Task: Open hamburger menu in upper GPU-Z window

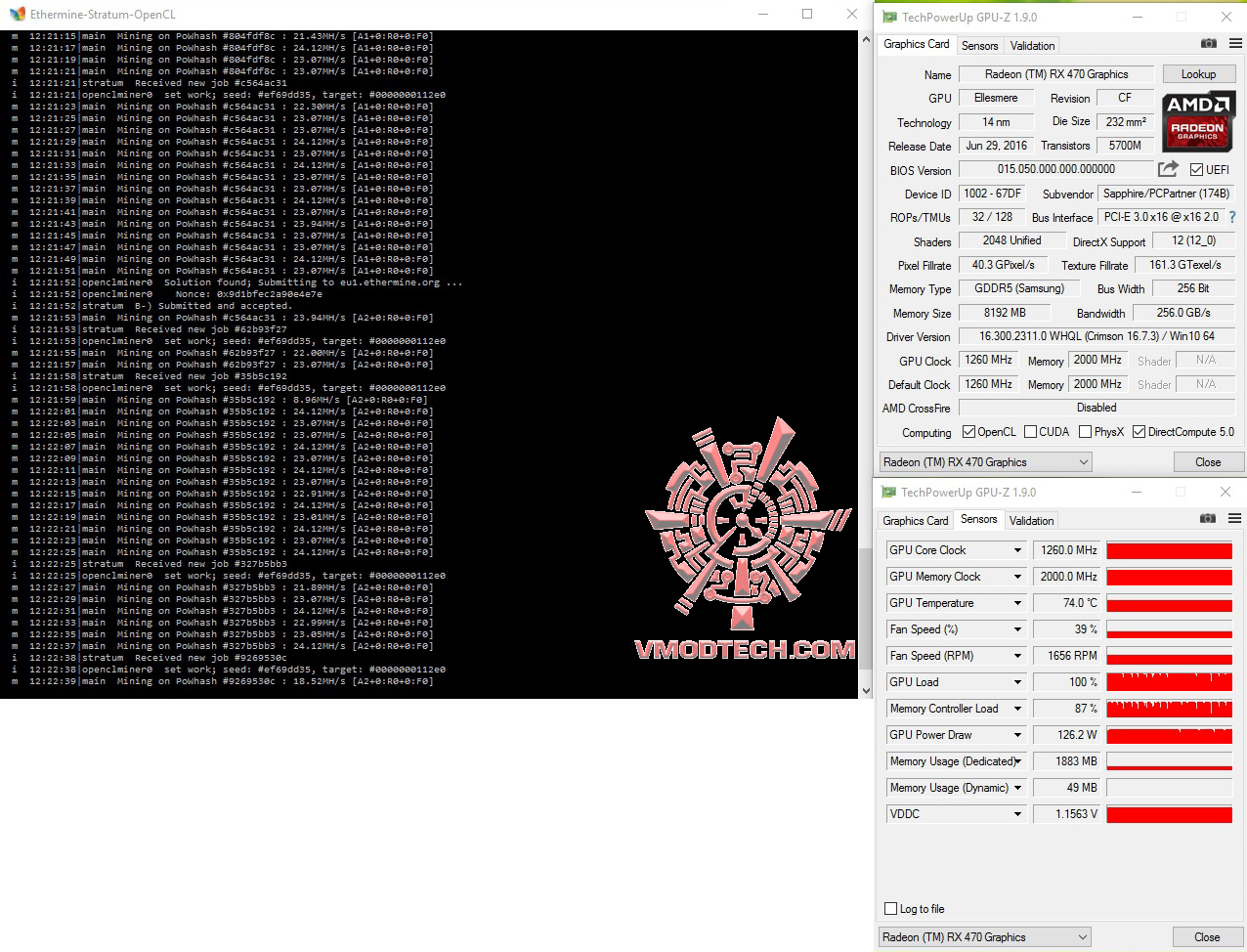Action: [1235, 44]
